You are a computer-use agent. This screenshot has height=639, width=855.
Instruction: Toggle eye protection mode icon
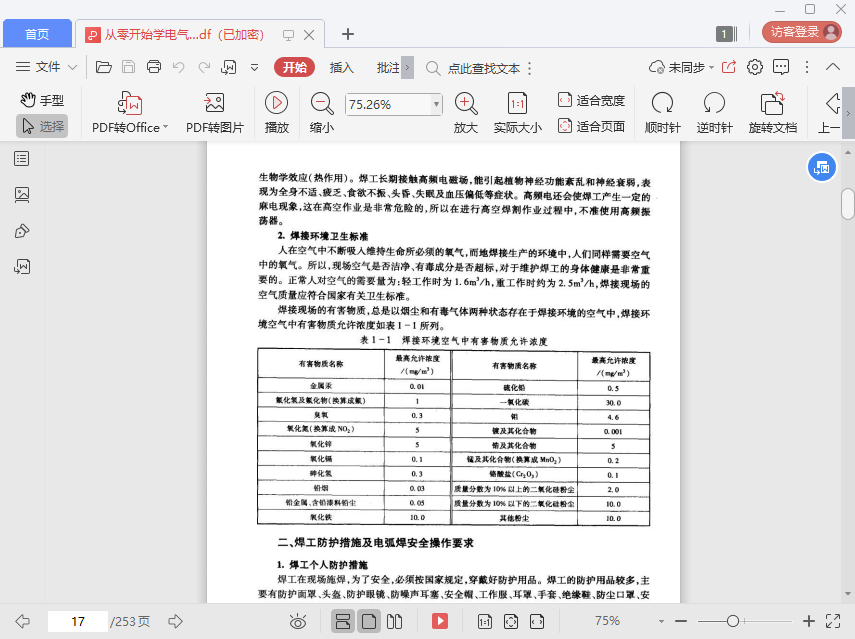click(x=298, y=621)
